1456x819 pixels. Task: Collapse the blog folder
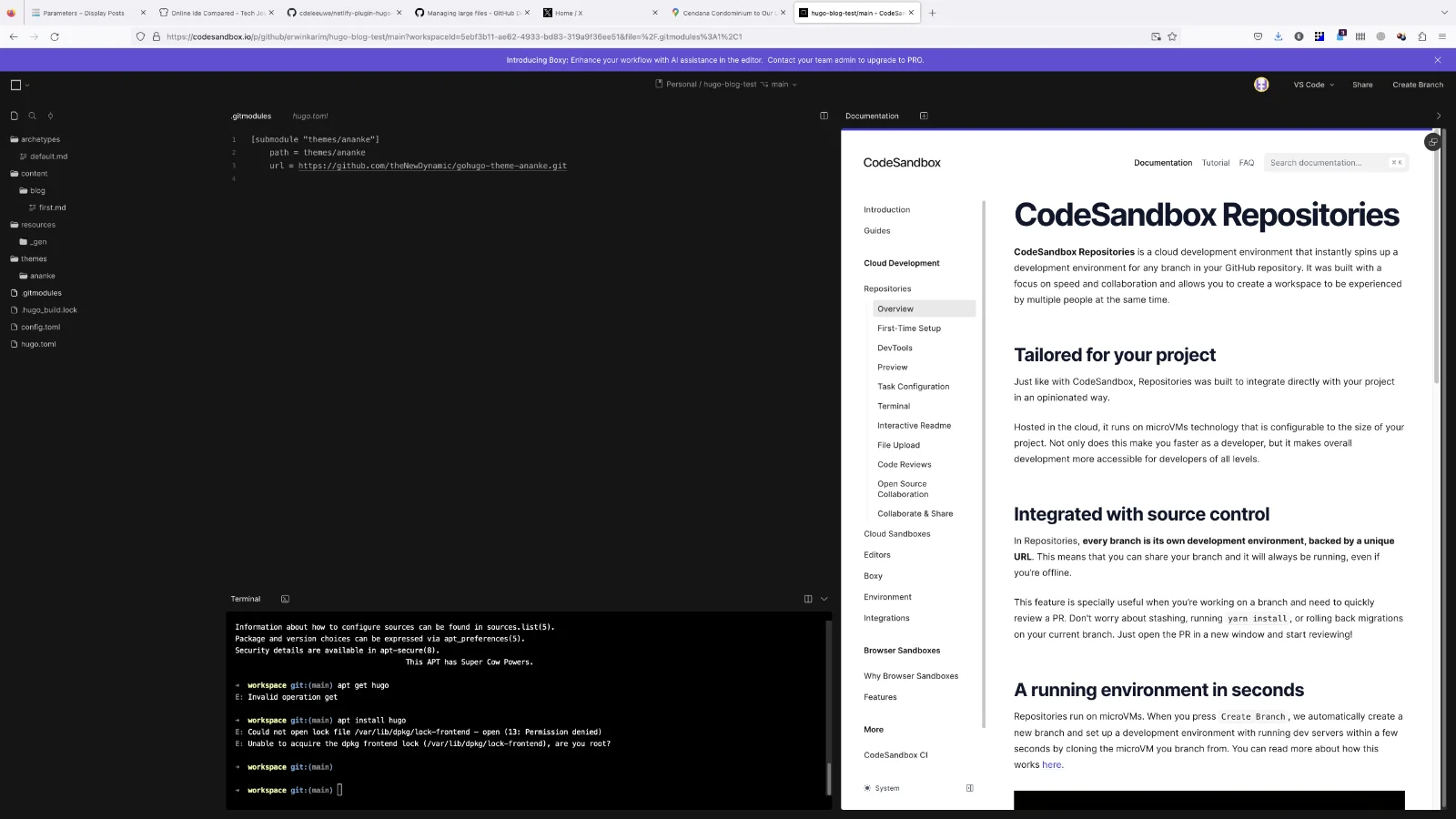click(33, 191)
